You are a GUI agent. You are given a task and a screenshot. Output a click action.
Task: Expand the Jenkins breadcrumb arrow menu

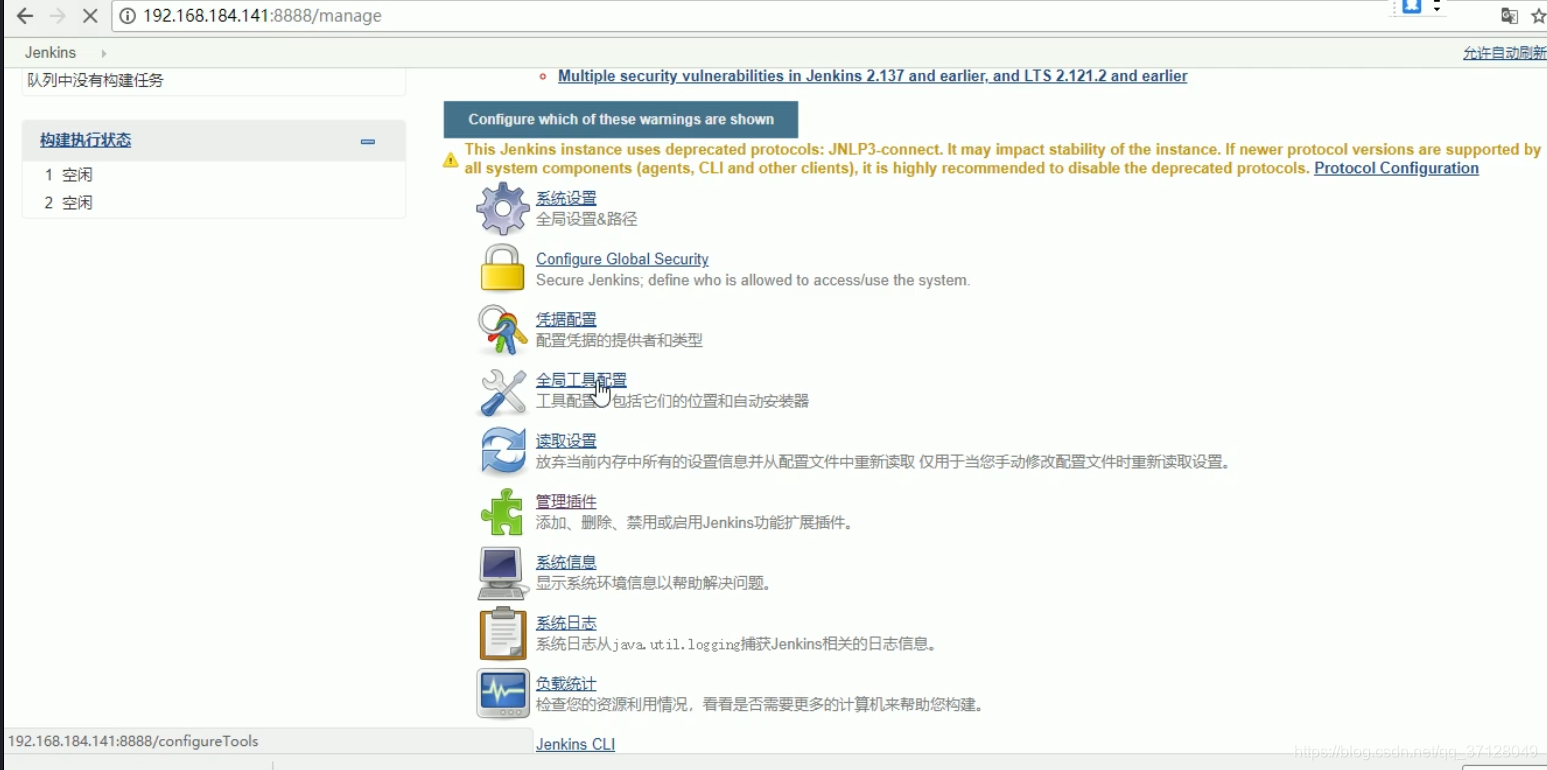tap(103, 53)
